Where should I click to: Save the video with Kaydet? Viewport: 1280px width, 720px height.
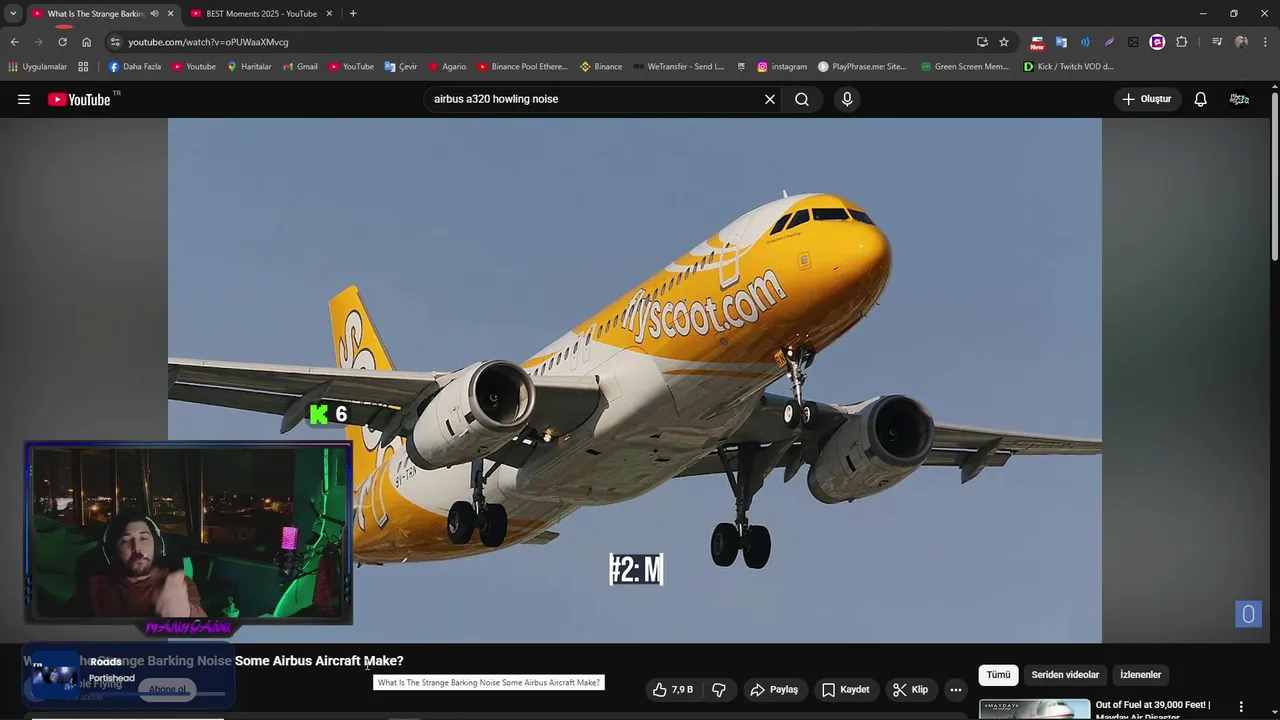[x=846, y=690]
